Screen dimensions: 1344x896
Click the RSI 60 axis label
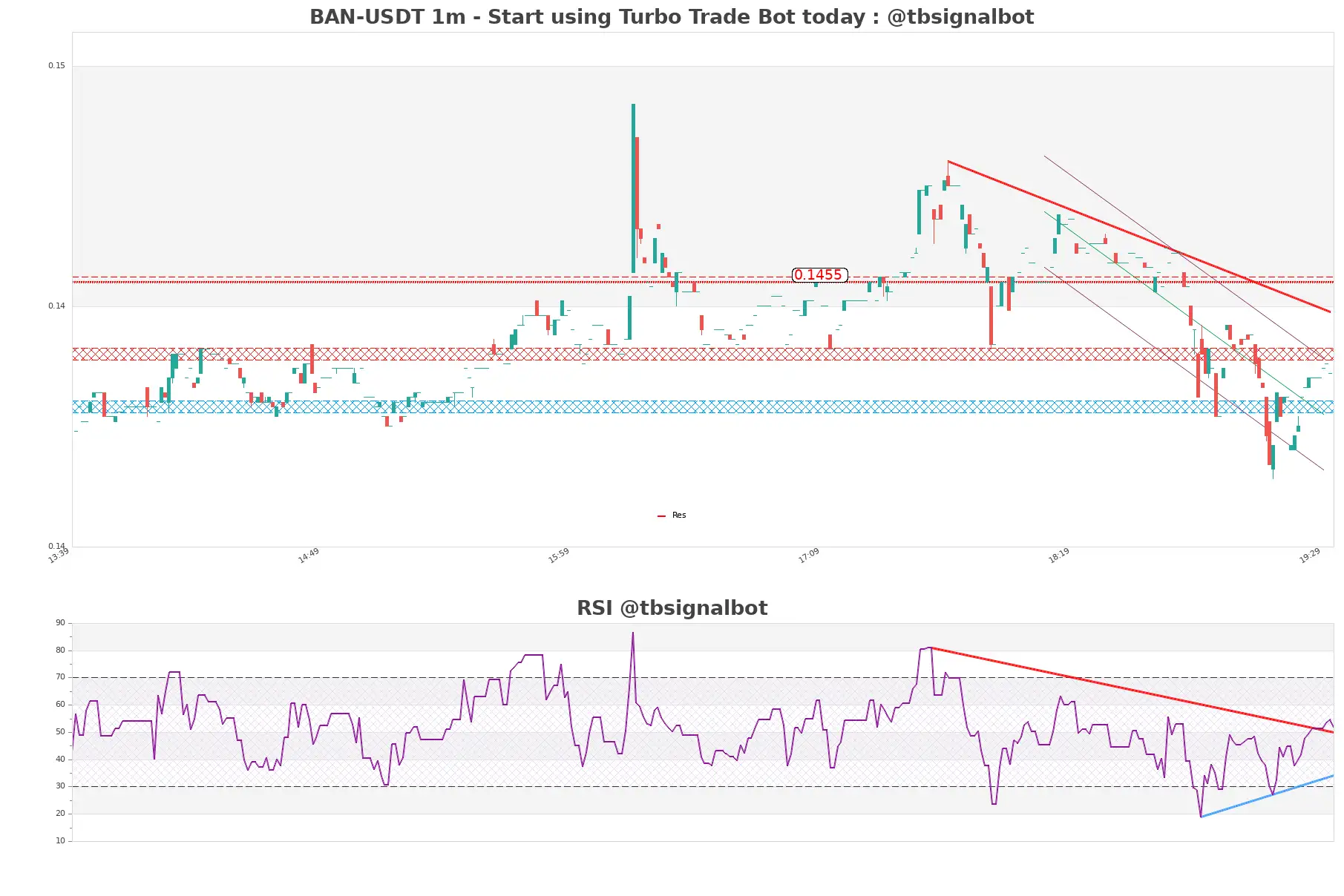pyautogui.click(x=60, y=705)
